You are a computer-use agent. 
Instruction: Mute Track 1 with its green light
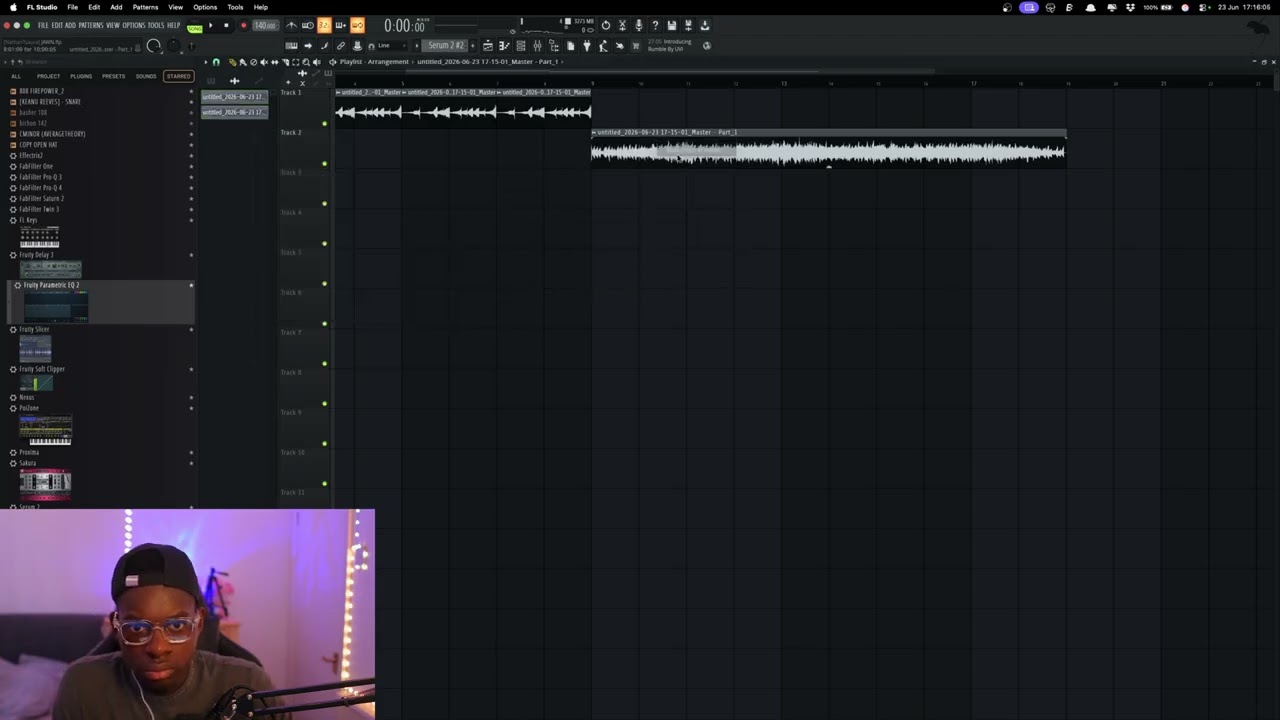[x=324, y=124]
